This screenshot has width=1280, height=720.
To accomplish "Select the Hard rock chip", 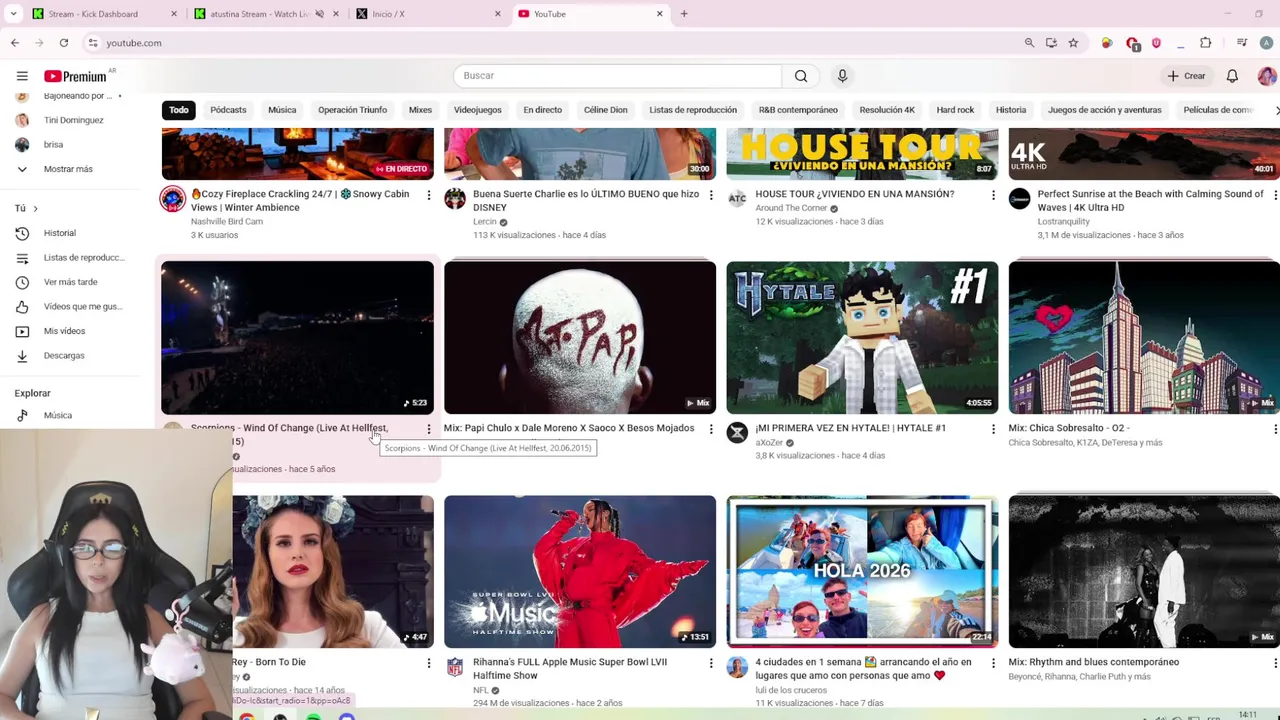I will click(x=955, y=110).
